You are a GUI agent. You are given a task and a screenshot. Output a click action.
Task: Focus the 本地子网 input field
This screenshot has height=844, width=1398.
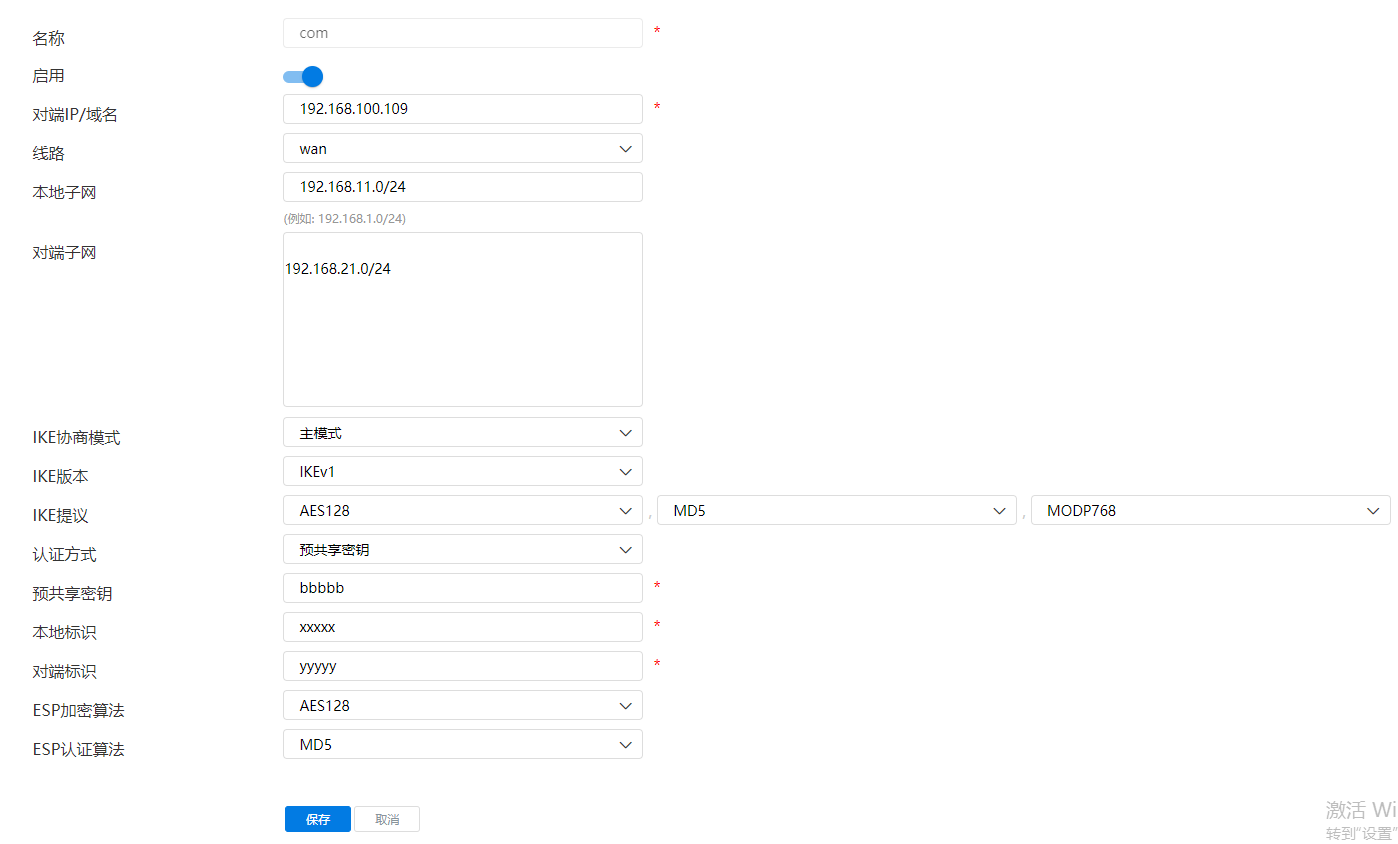462,187
